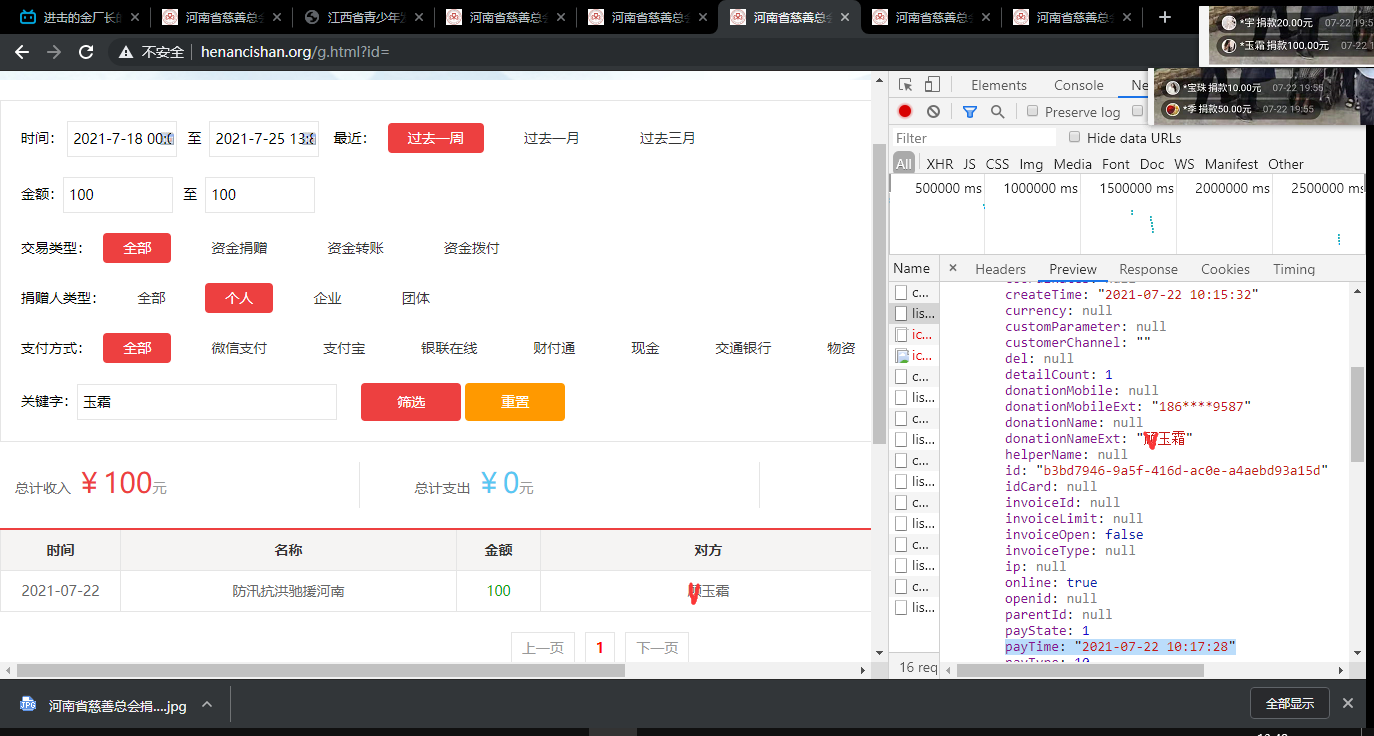Filter network requests by XHR

click(x=940, y=164)
